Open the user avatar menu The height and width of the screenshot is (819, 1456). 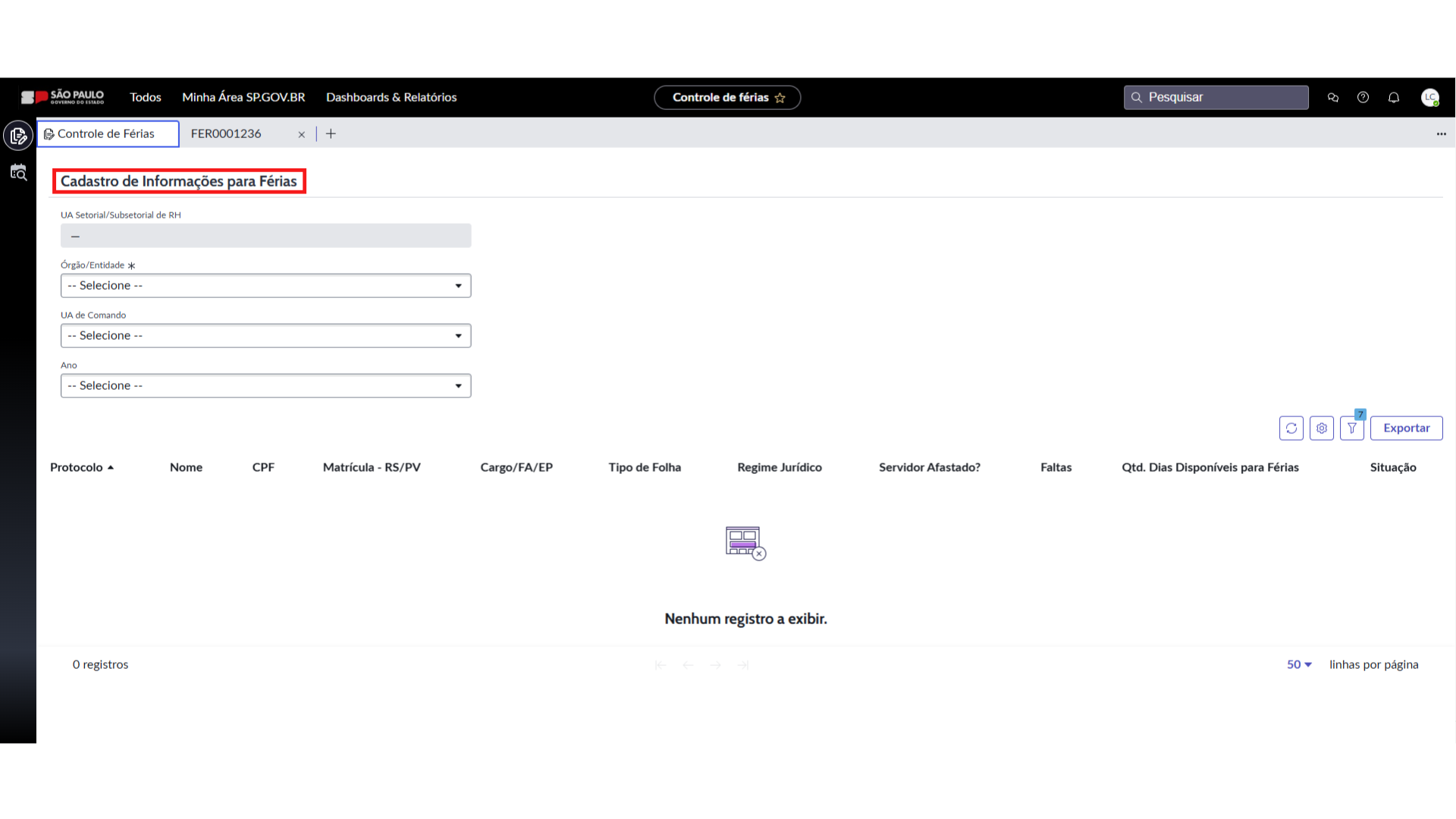pos(1429,97)
